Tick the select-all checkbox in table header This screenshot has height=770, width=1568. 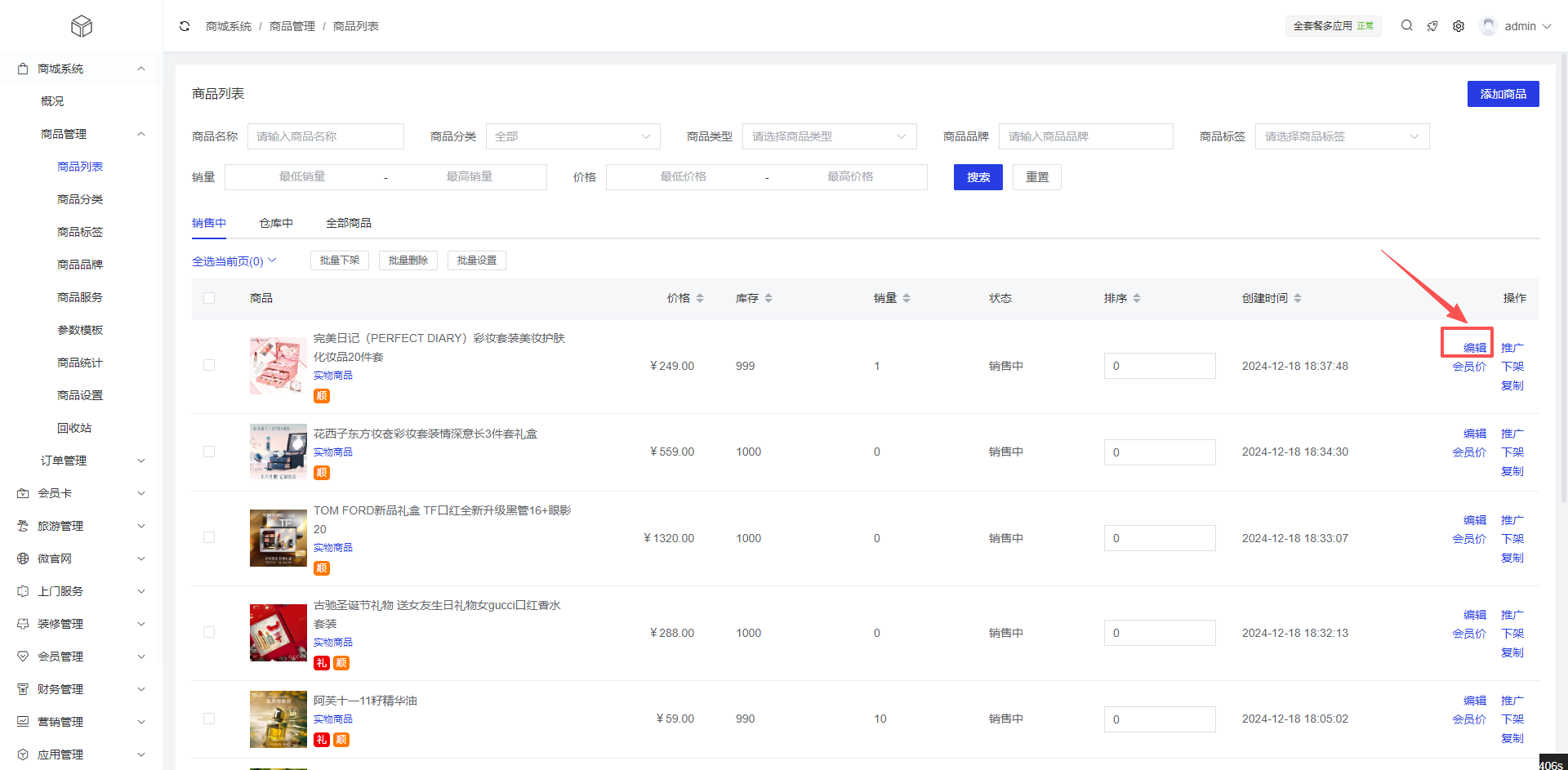point(209,299)
